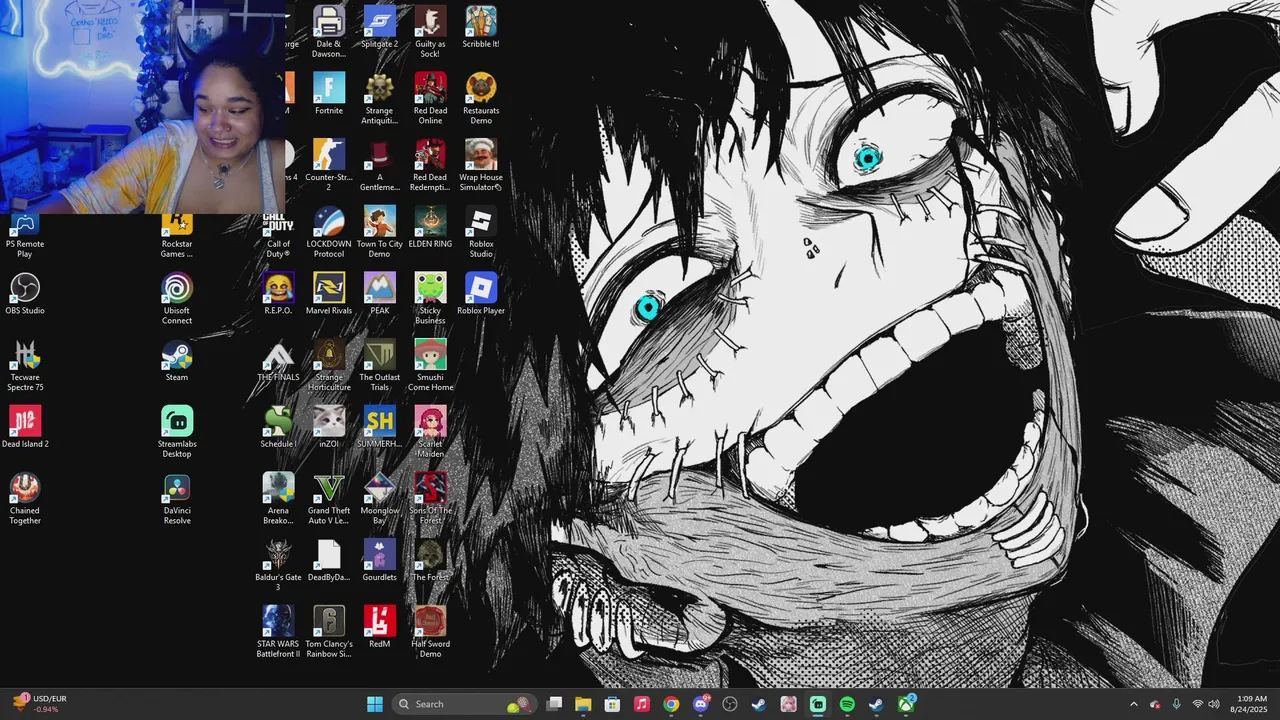Viewport: 1280px width, 720px height.
Task: Select THE FINALS desktop icon
Action: (278, 361)
